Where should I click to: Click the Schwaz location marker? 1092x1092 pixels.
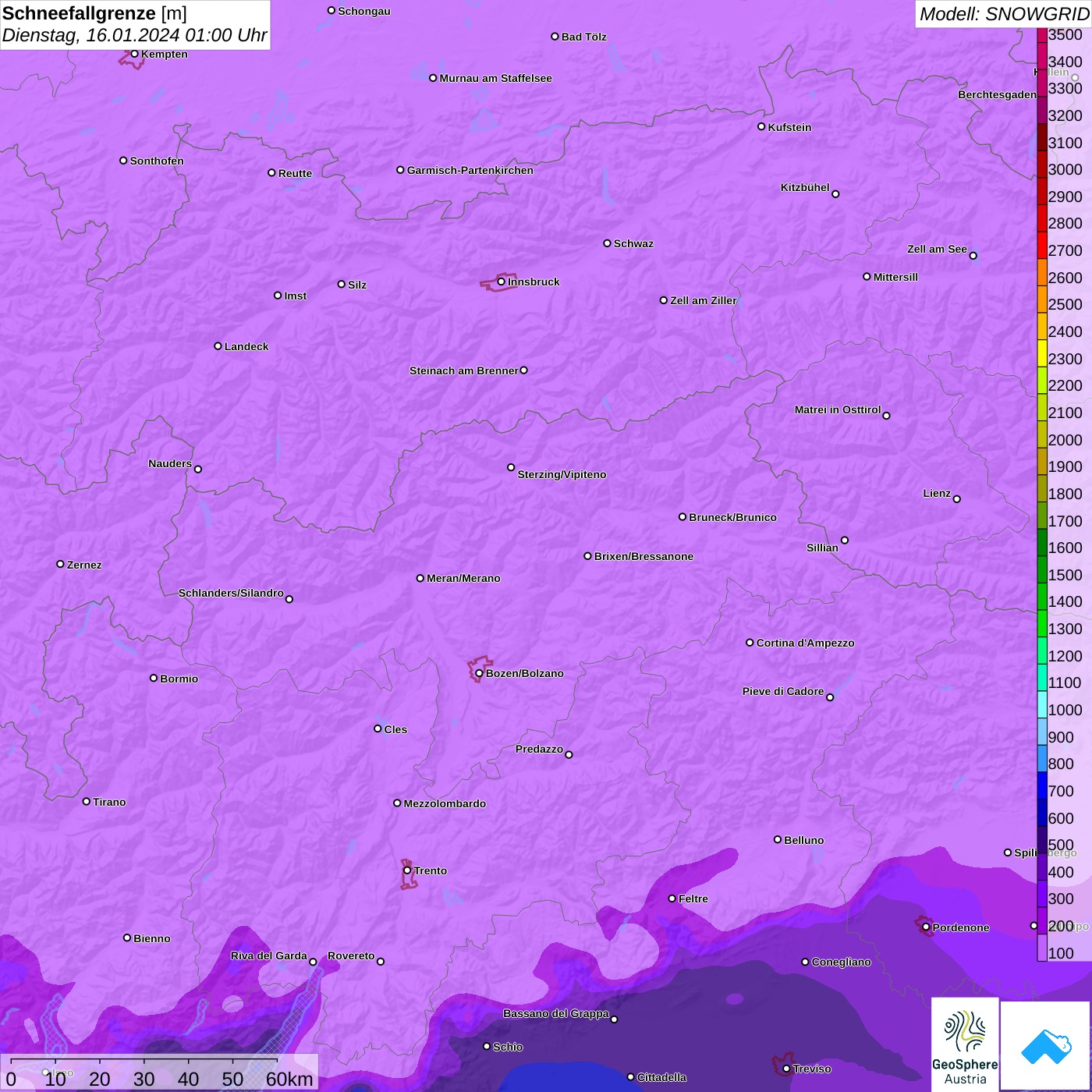[x=607, y=243]
